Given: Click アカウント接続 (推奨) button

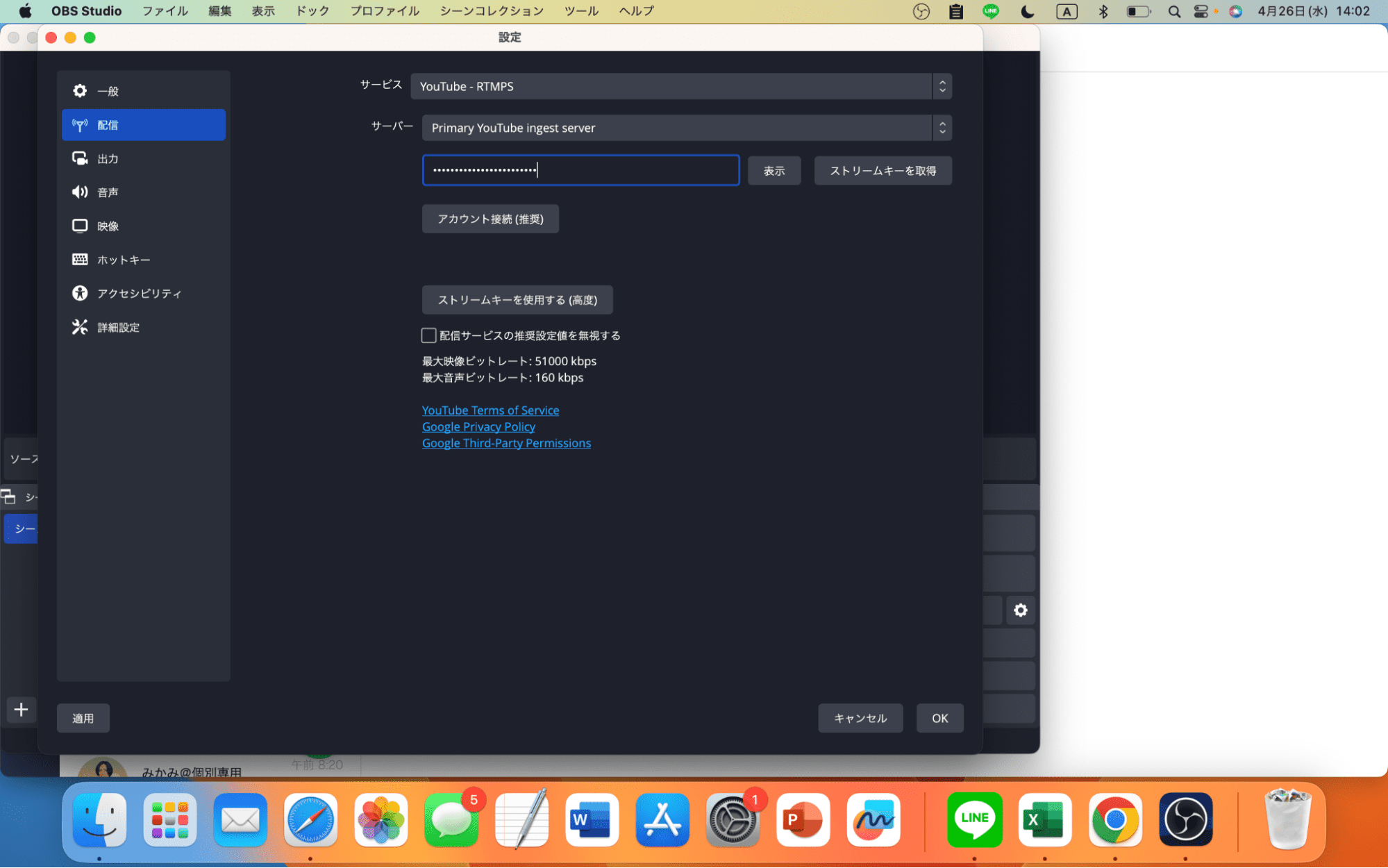Looking at the screenshot, I should [x=490, y=219].
